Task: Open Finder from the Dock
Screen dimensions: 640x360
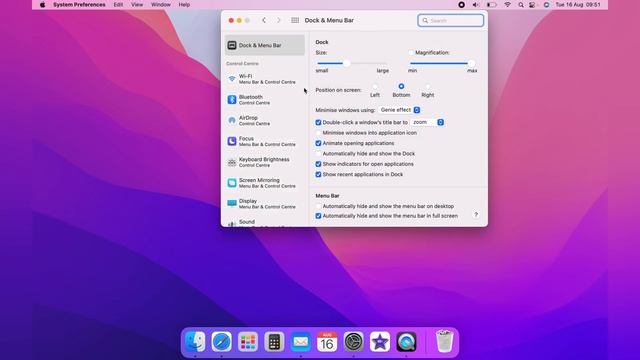Action: pos(195,342)
